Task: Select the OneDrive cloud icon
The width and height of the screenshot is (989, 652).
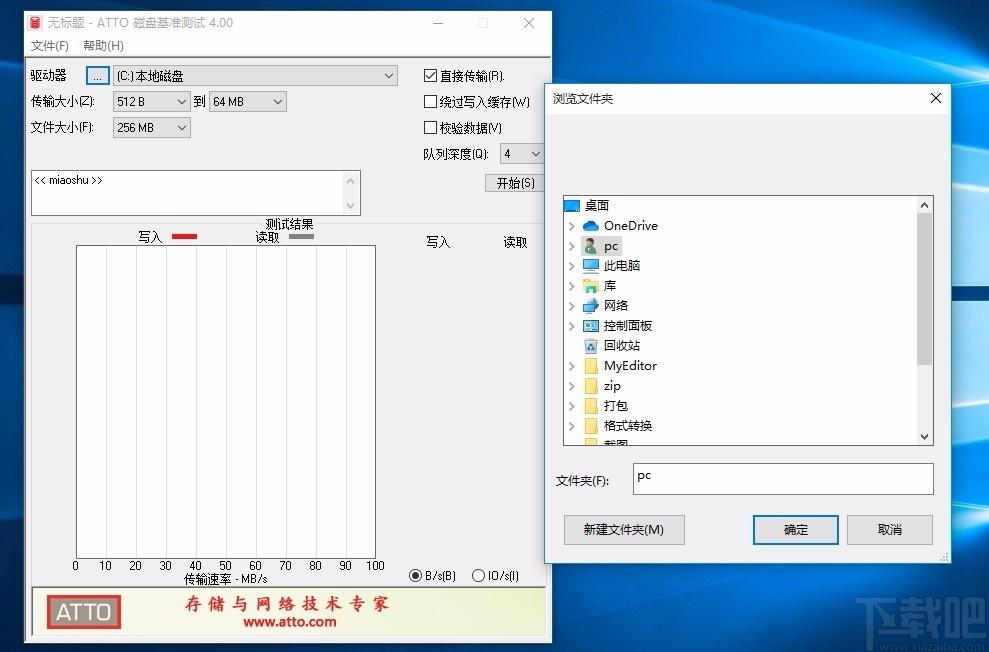Action: click(x=590, y=226)
